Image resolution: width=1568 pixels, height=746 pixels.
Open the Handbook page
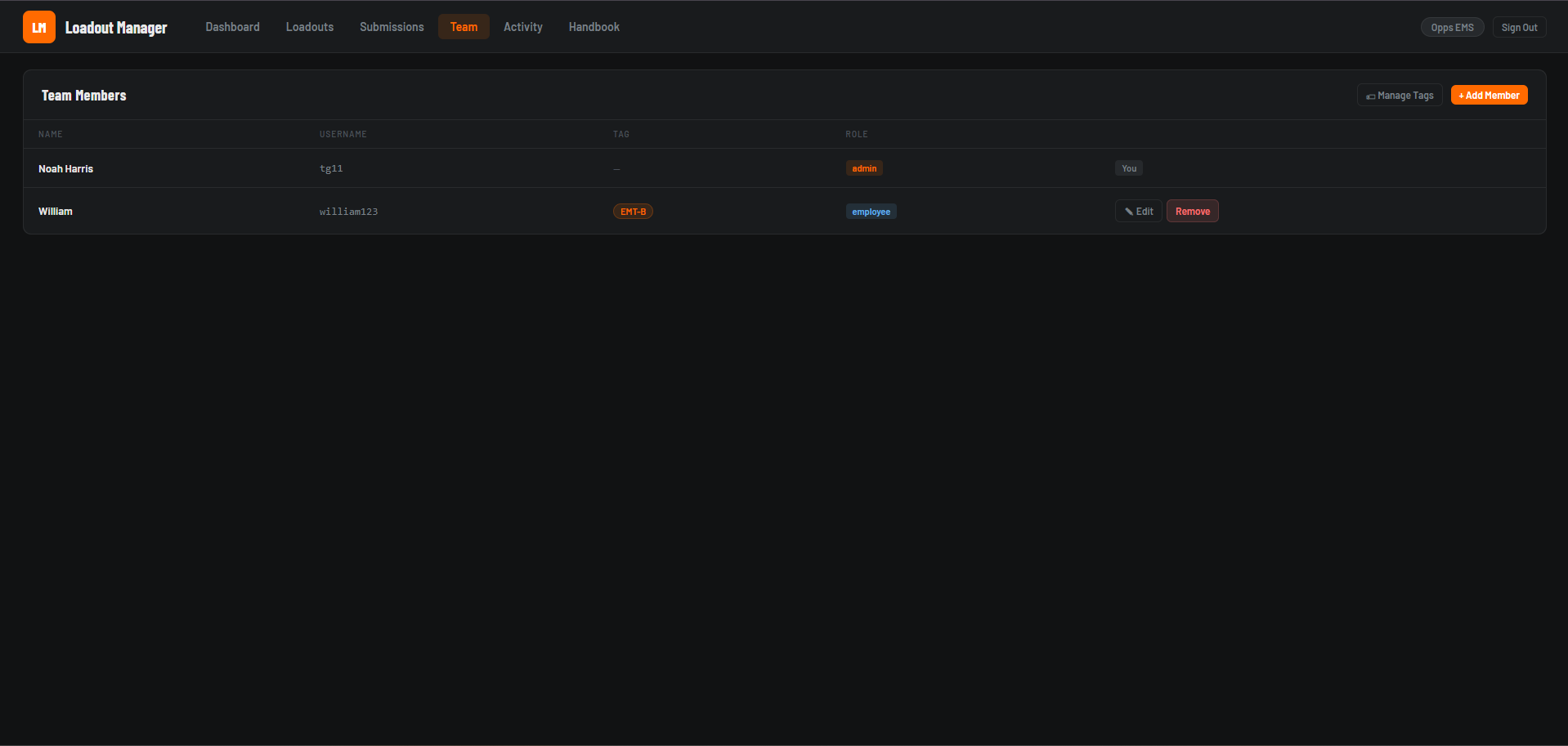594,26
